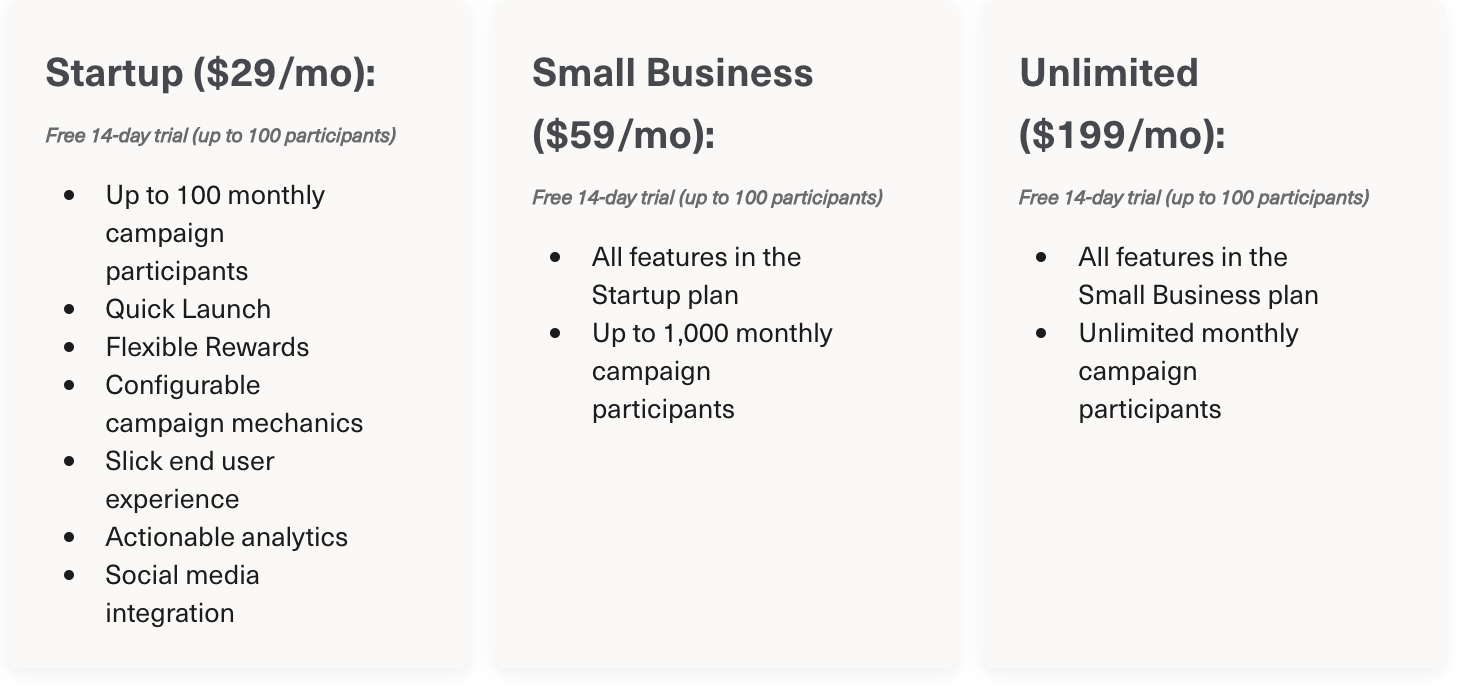
Task: Select "Unlimited monthly campaign participants" item
Action: 1188,371
